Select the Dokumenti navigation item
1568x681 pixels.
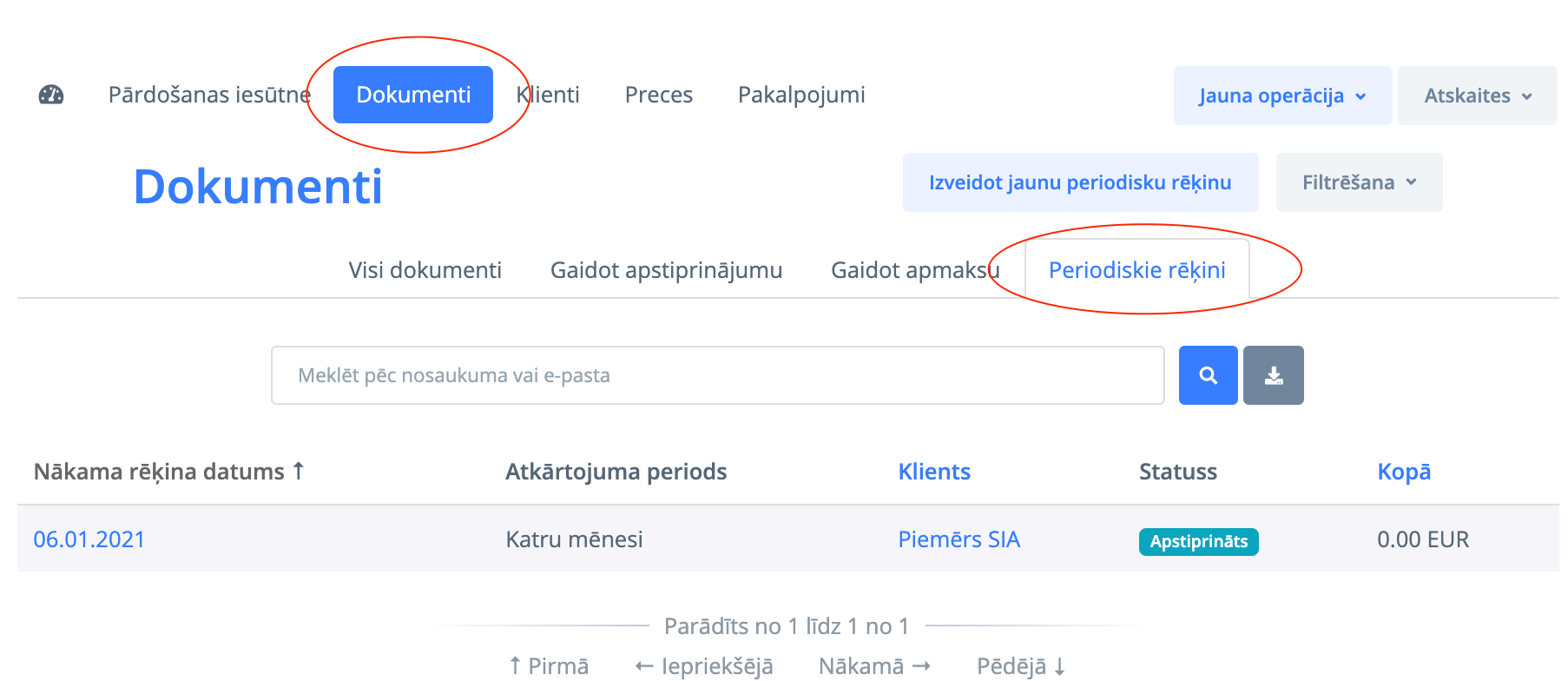[x=413, y=95]
